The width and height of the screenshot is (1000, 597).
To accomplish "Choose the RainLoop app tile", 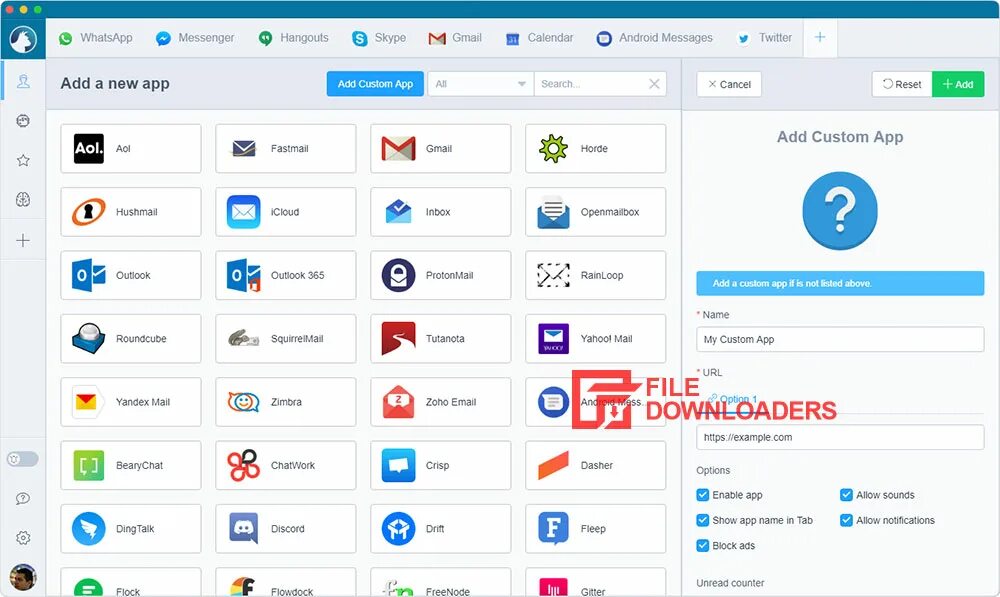I will (595, 275).
